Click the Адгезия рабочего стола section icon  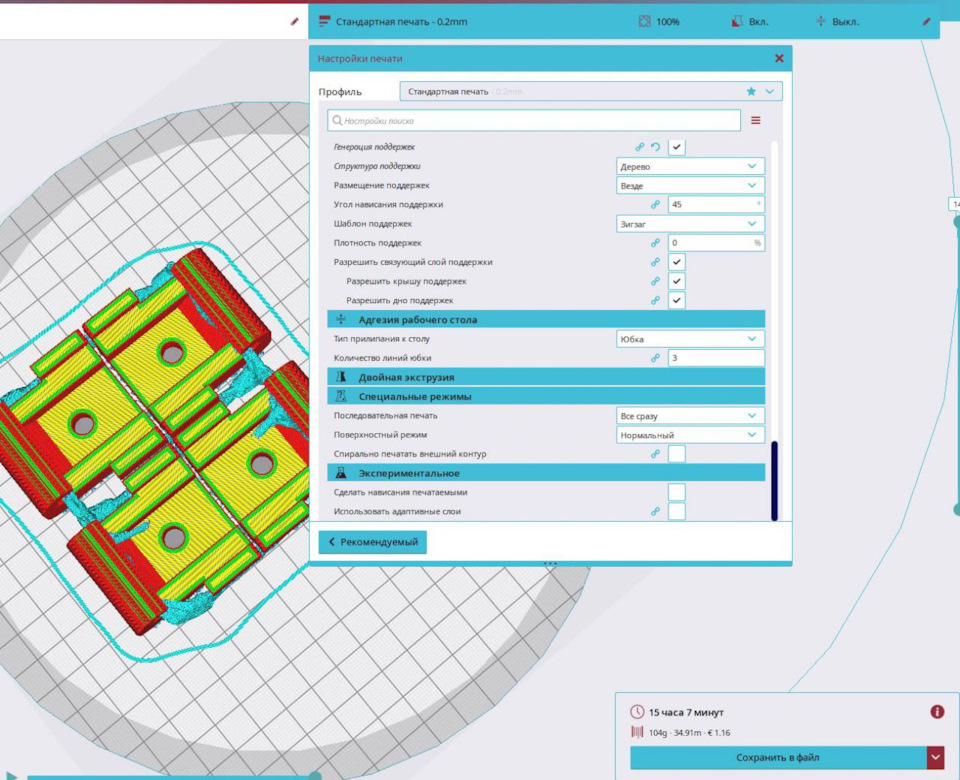tap(341, 319)
